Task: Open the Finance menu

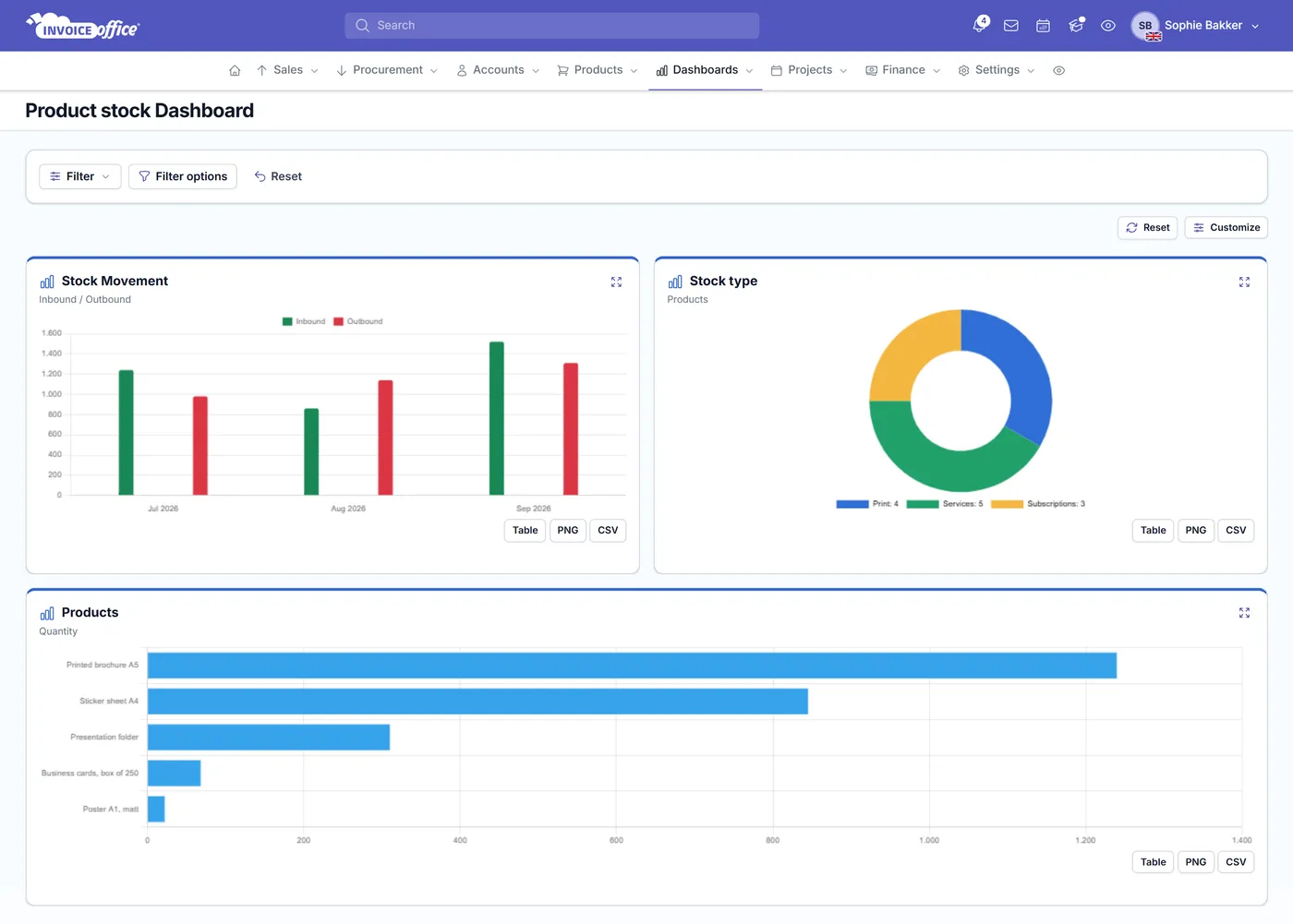Action: (x=903, y=70)
